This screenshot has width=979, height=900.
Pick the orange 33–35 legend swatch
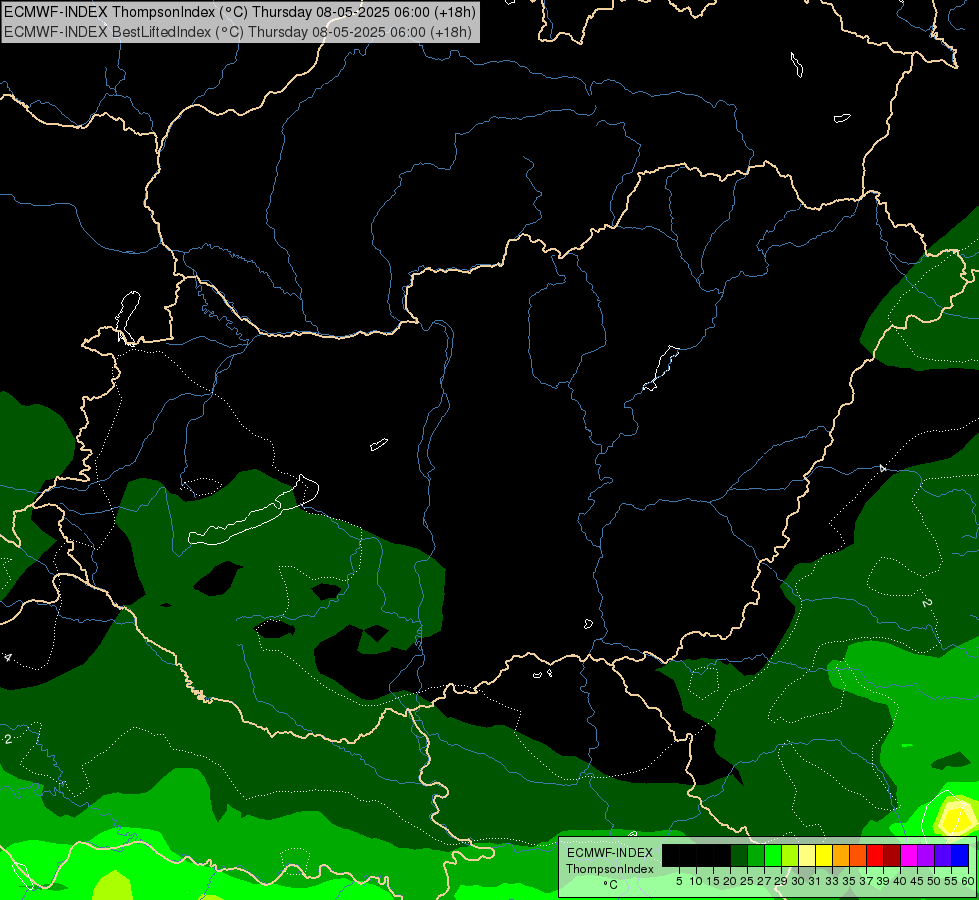pos(841,856)
